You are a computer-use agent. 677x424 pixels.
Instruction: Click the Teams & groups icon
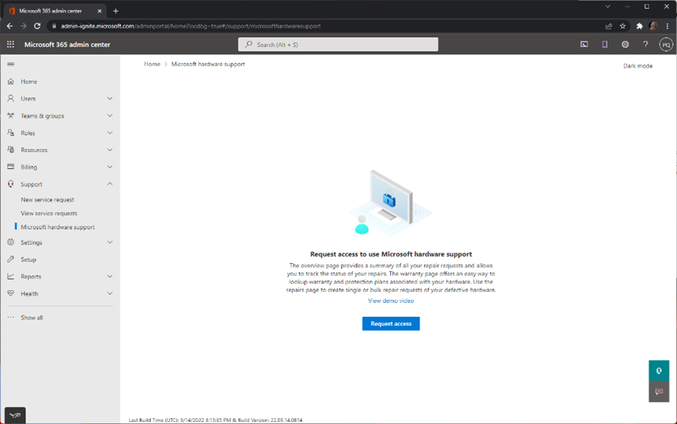[11, 116]
